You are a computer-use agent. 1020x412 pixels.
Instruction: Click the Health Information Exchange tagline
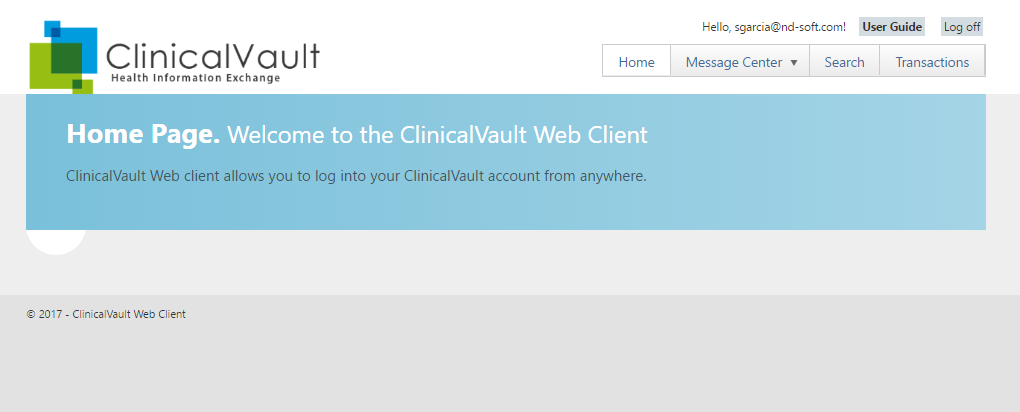point(195,78)
